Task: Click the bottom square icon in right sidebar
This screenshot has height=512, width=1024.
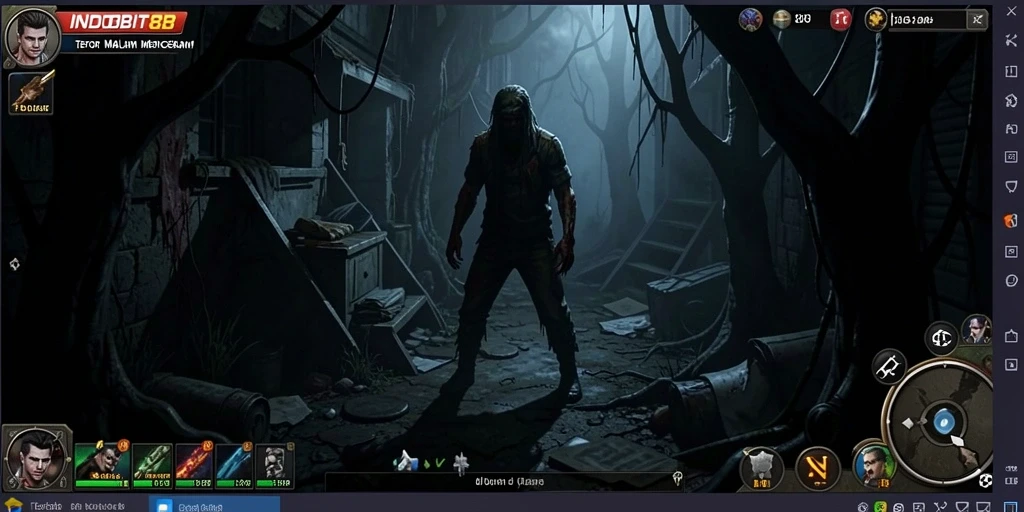Action: (x=1010, y=364)
